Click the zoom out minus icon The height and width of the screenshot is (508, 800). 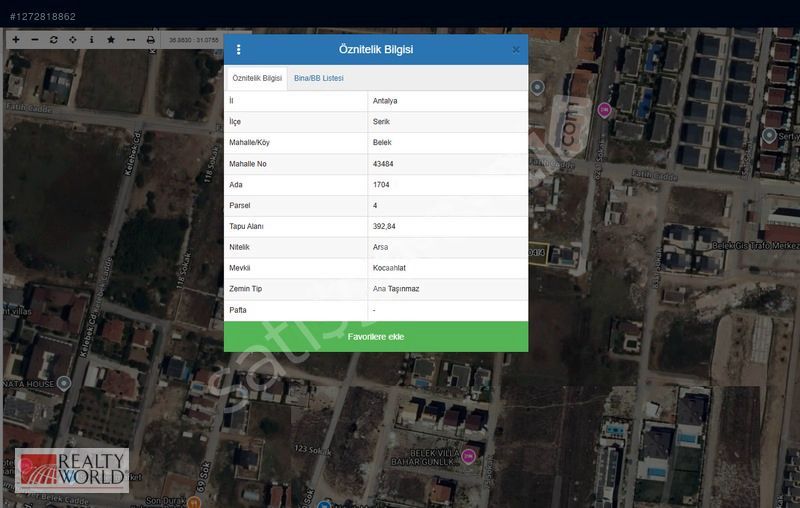pyautogui.click(x=35, y=40)
